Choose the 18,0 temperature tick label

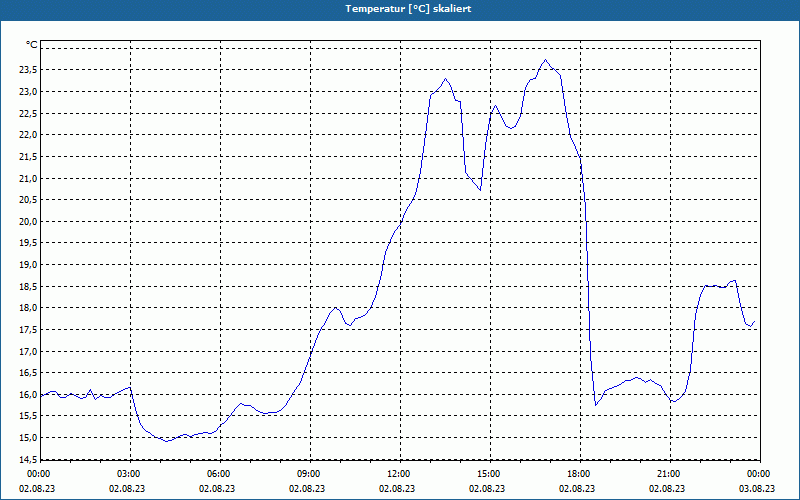[28, 308]
